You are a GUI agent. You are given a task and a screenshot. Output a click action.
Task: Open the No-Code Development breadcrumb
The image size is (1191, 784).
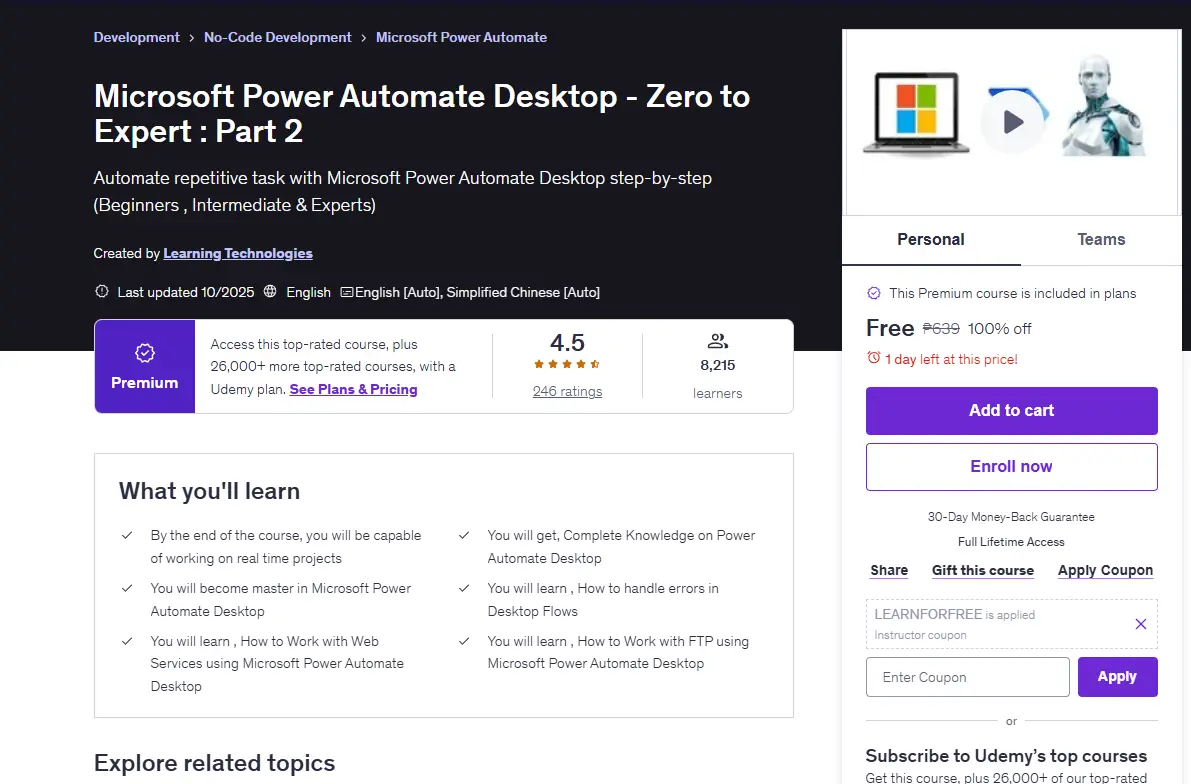[278, 37]
